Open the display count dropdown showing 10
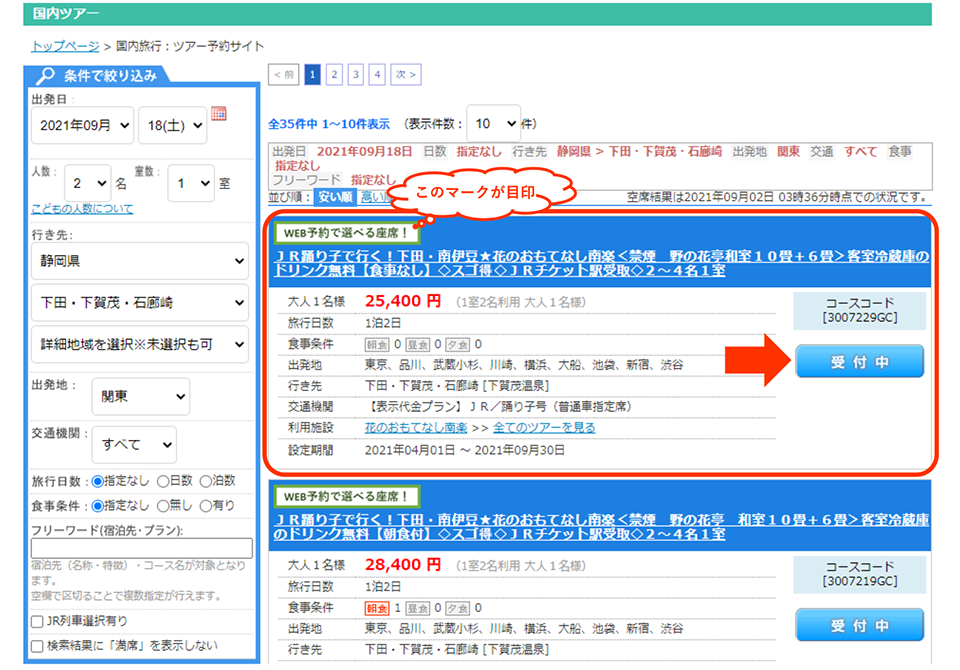The width and height of the screenshot is (960, 670). [x=493, y=124]
